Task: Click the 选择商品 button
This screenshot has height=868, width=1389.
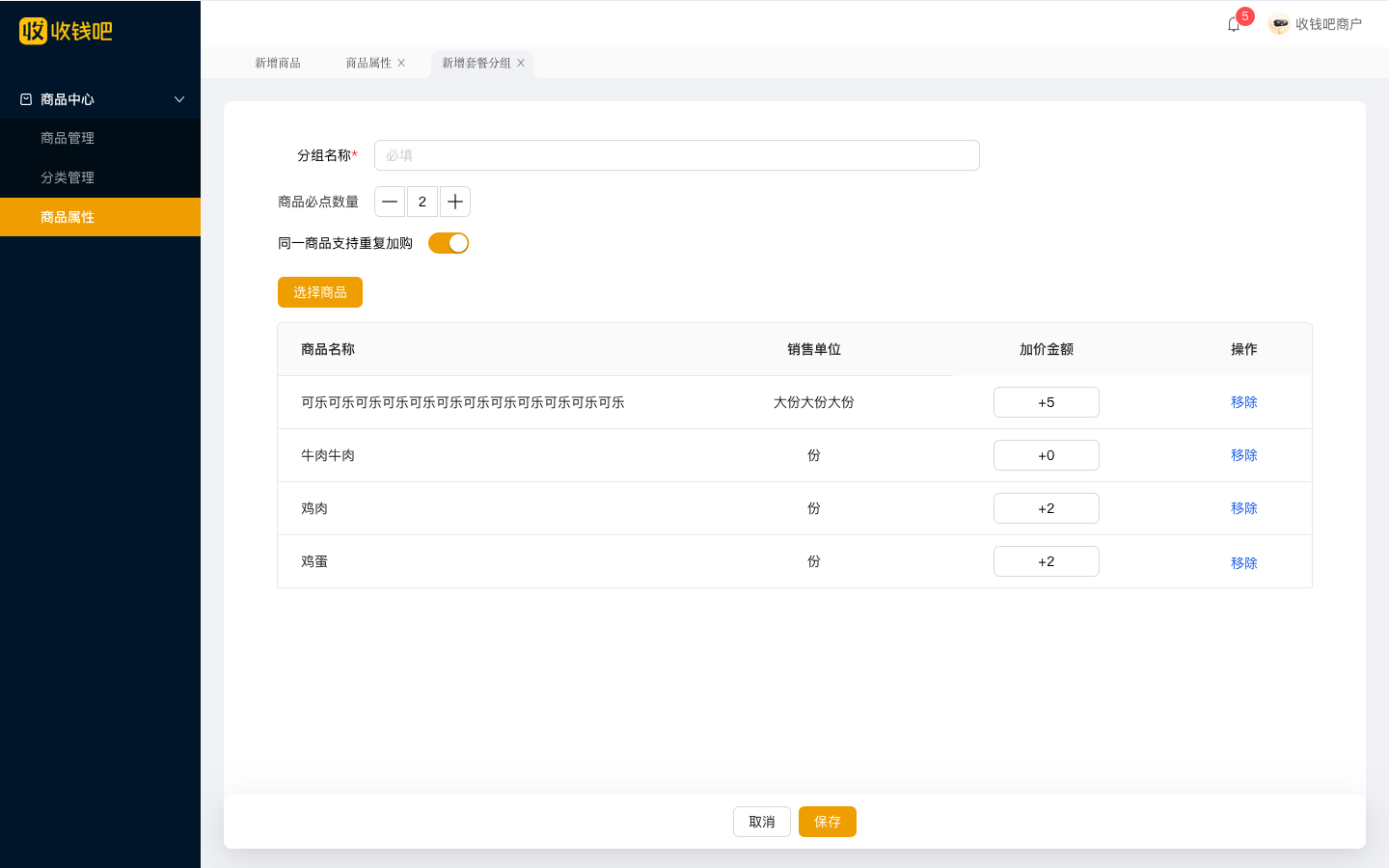Action: tap(320, 292)
